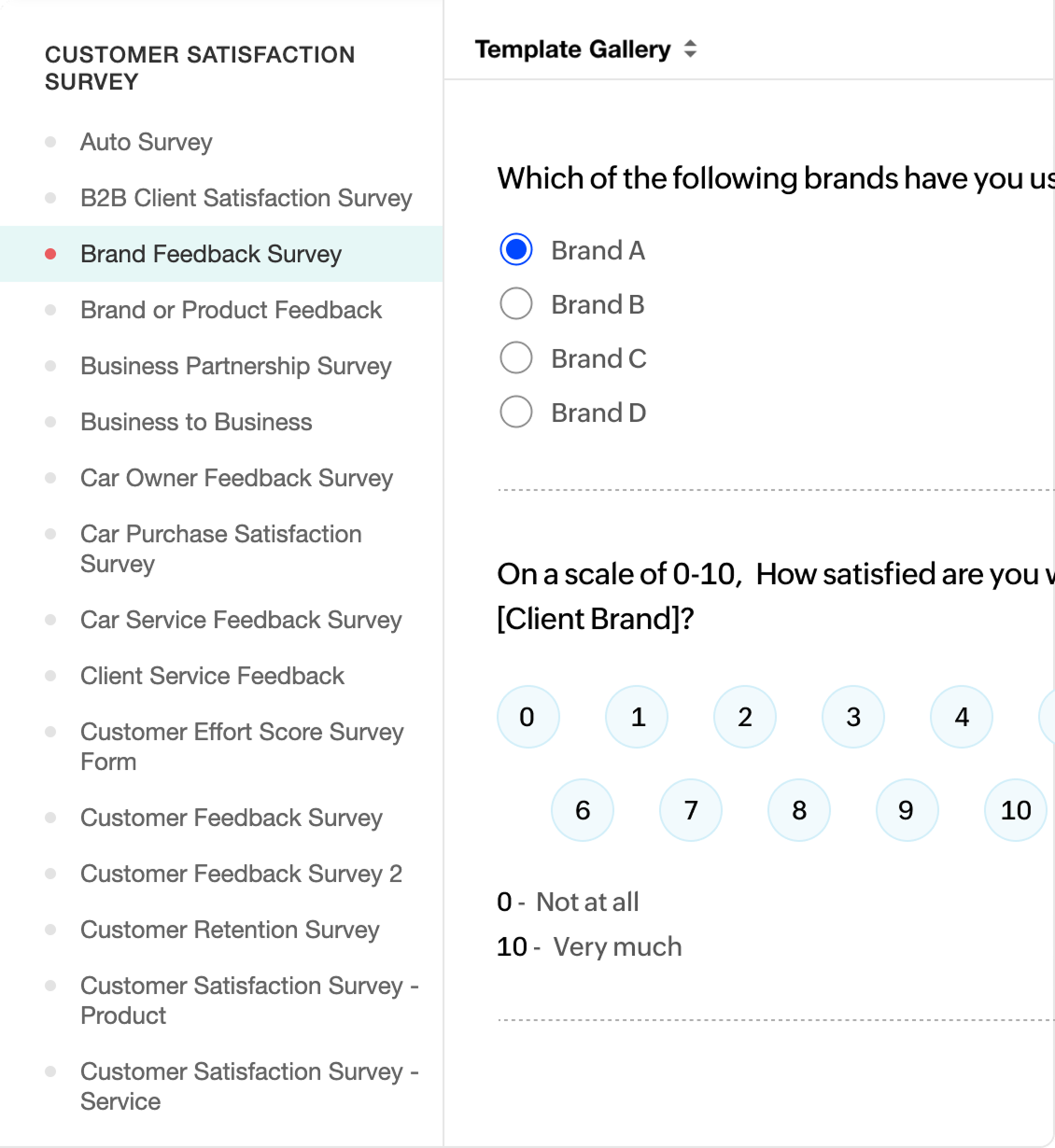
Task: Select the Customer Retention Survey template
Action: pos(230,930)
